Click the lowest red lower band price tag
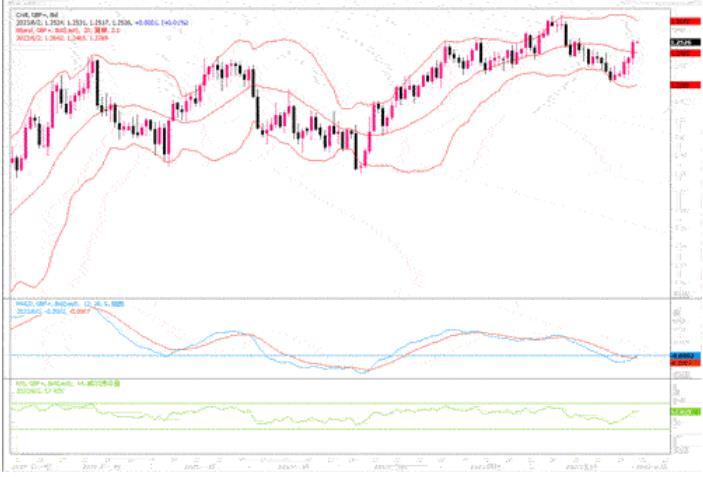This screenshot has height=477, width=703. (683, 86)
